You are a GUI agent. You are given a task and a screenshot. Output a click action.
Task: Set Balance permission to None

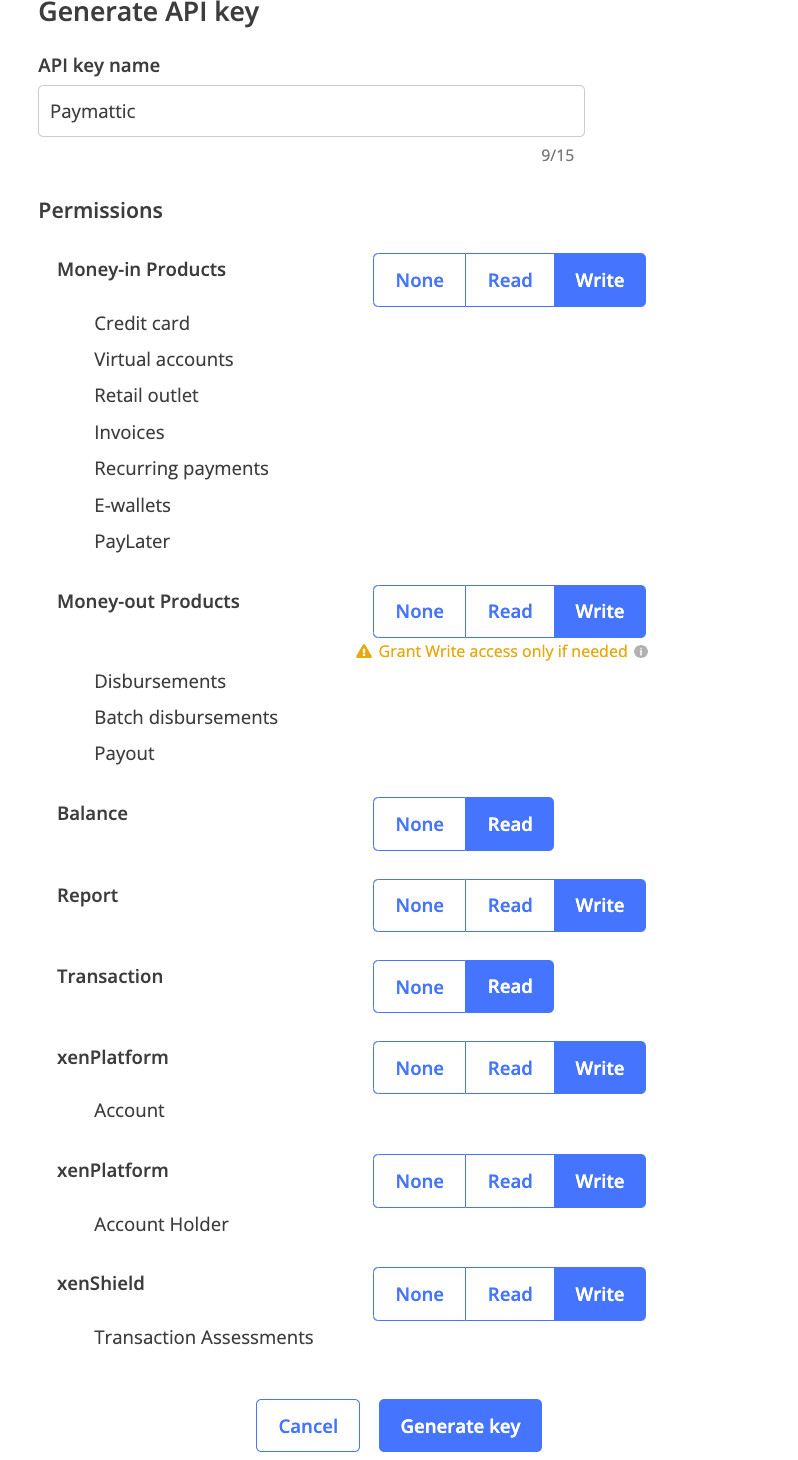(419, 824)
